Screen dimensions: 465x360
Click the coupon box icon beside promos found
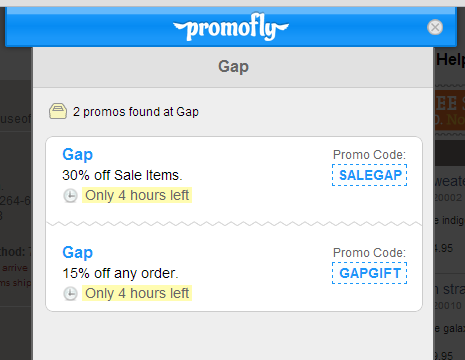[58, 111]
